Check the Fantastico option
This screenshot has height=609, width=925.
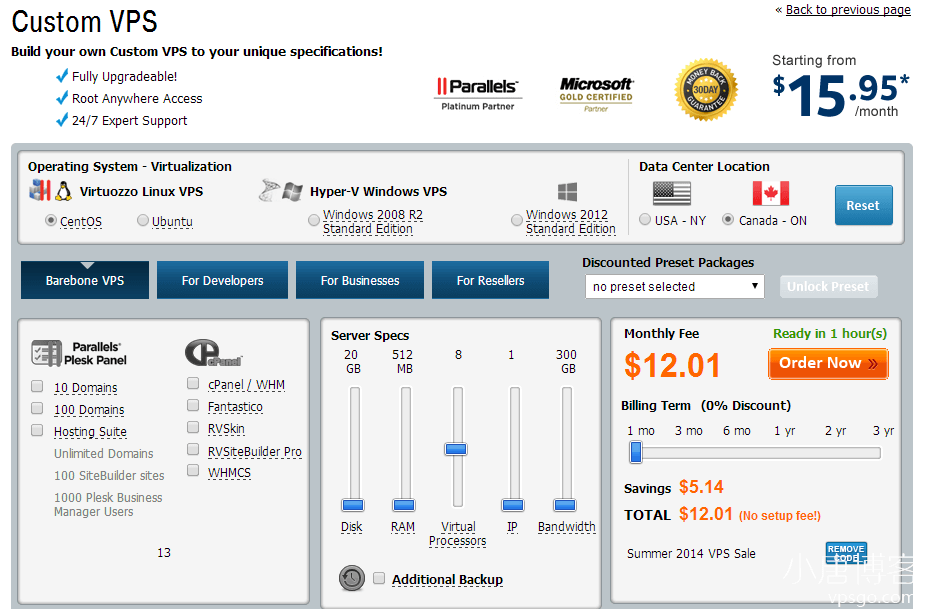[193, 405]
